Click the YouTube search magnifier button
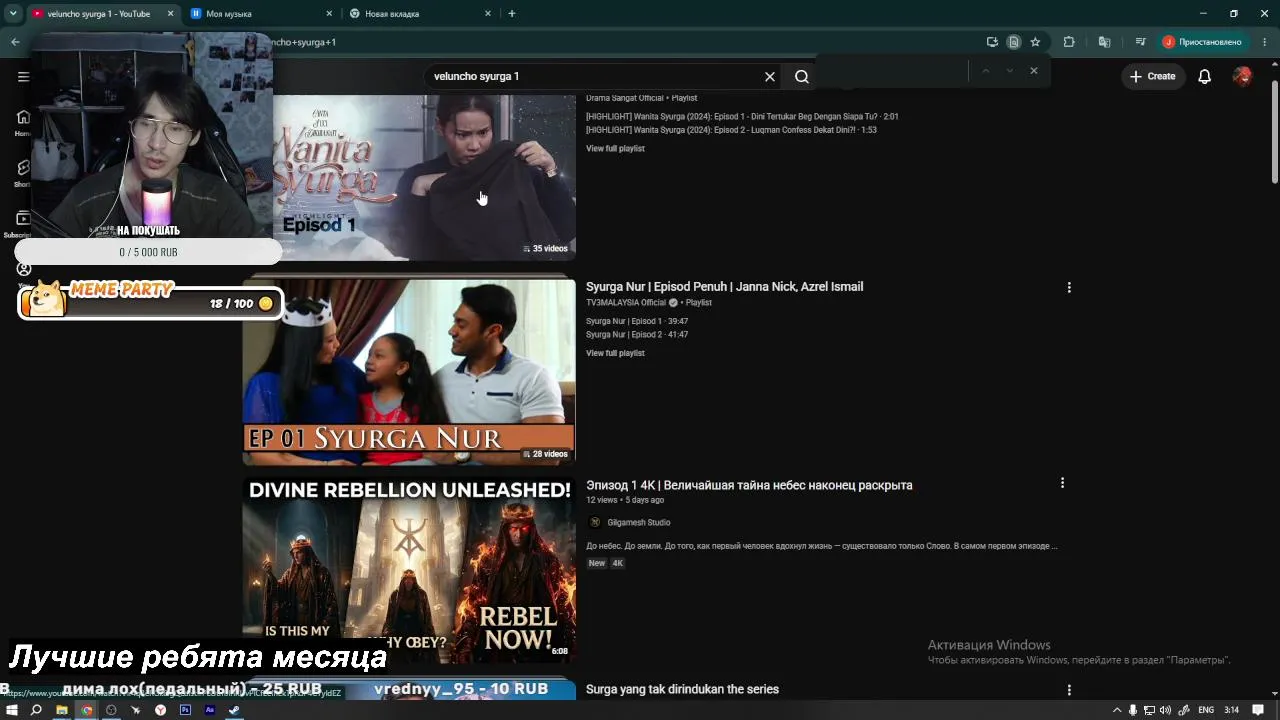 point(802,76)
